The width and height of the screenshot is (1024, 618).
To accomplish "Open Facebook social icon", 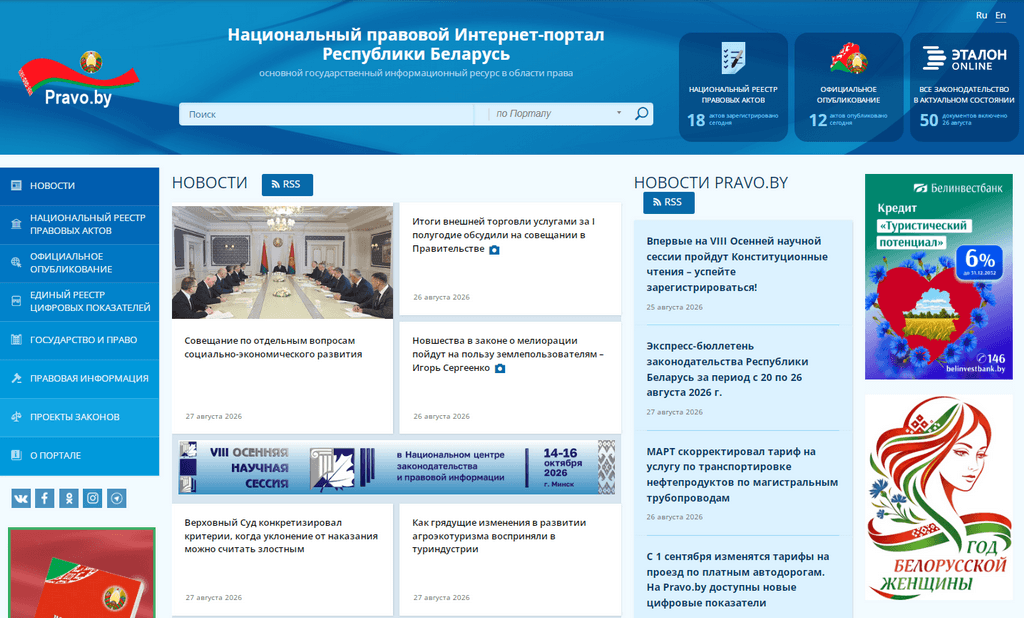I will click(x=44, y=498).
